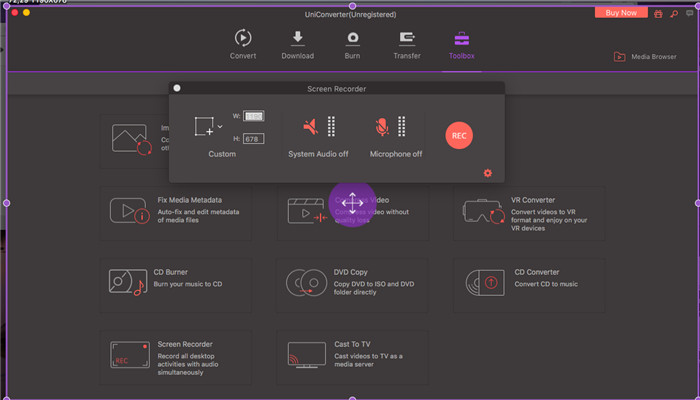This screenshot has width=700, height=400.
Task: Click the gift box icon
Action: coord(658,14)
